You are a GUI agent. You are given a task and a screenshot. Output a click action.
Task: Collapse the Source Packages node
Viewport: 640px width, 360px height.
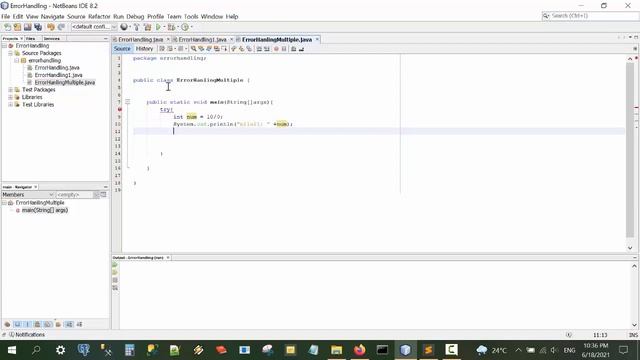(x=11, y=53)
